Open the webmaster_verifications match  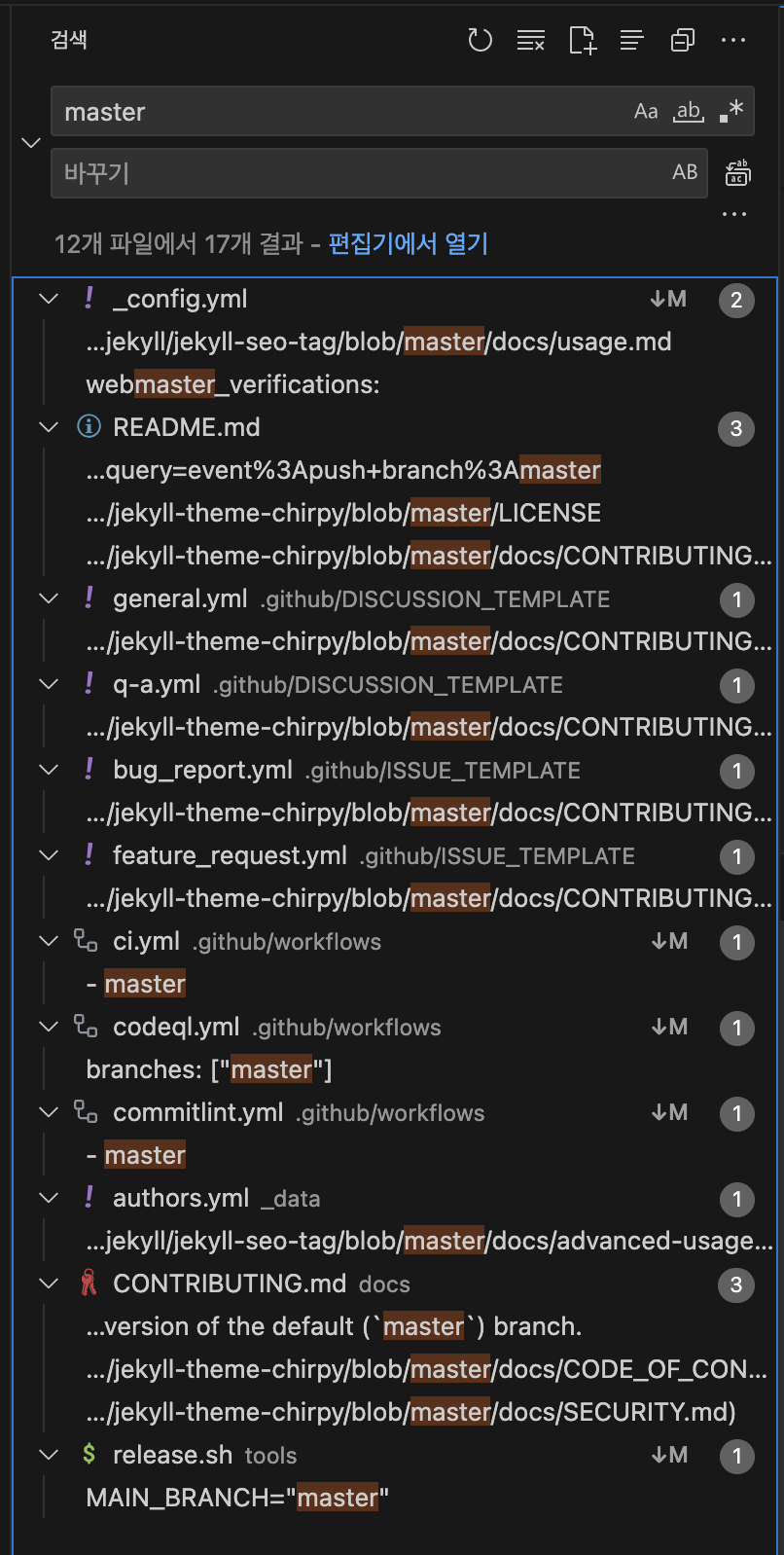(x=232, y=384)
